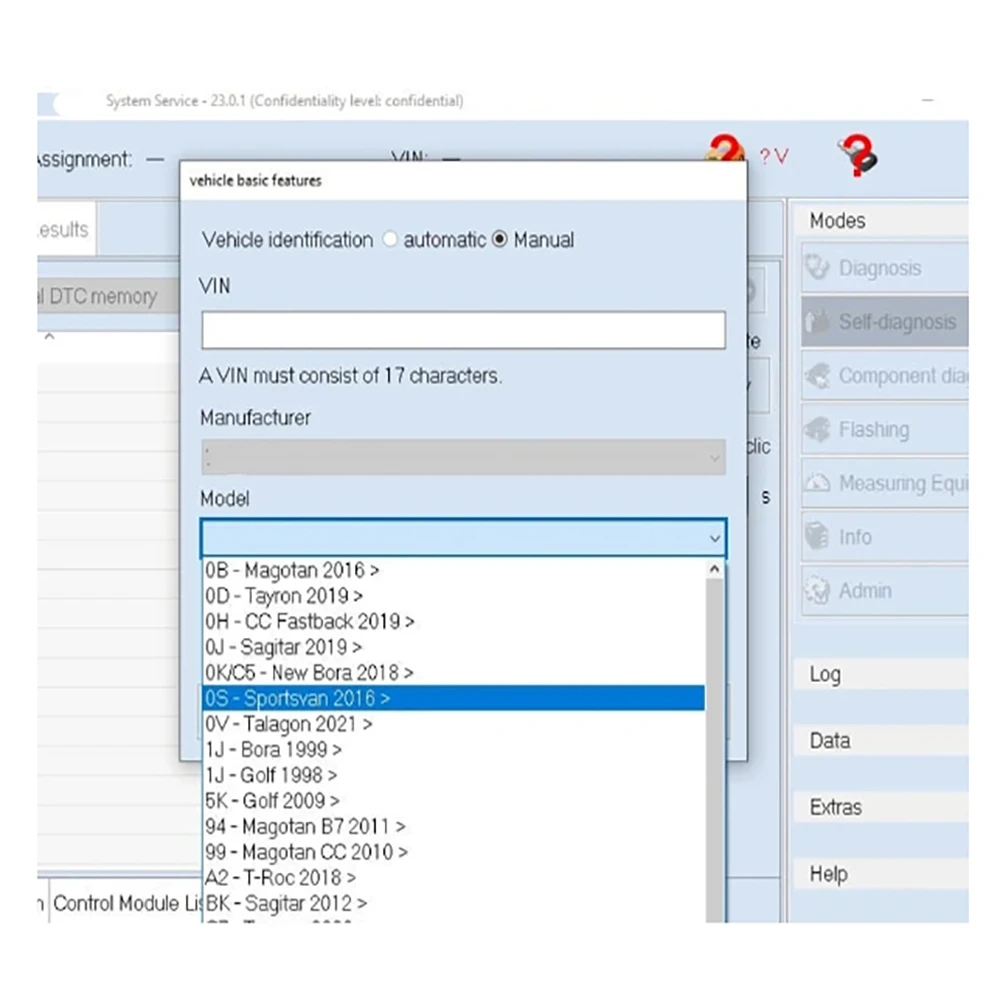Click the Measuring Equipment gauge icon
Image resolution: width=1000 pixels, height=1000 pixels.
[x=818, y=483]
